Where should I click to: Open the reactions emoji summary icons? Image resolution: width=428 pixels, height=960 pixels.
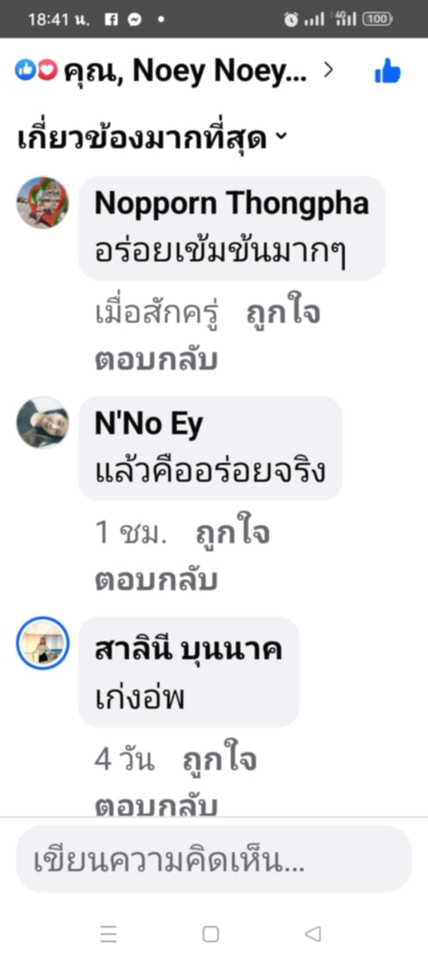point(36,71)
